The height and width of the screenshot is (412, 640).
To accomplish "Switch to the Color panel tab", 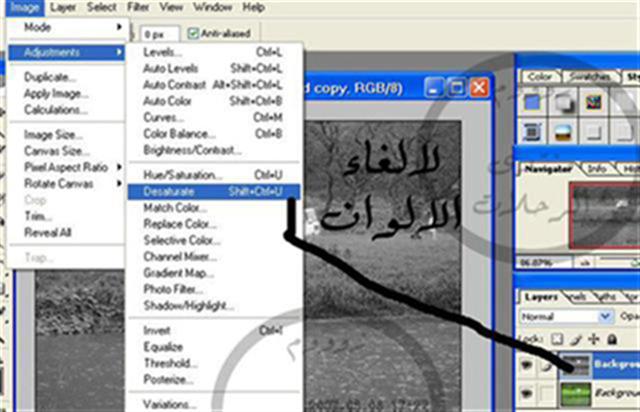I will [x=540, y=77].
